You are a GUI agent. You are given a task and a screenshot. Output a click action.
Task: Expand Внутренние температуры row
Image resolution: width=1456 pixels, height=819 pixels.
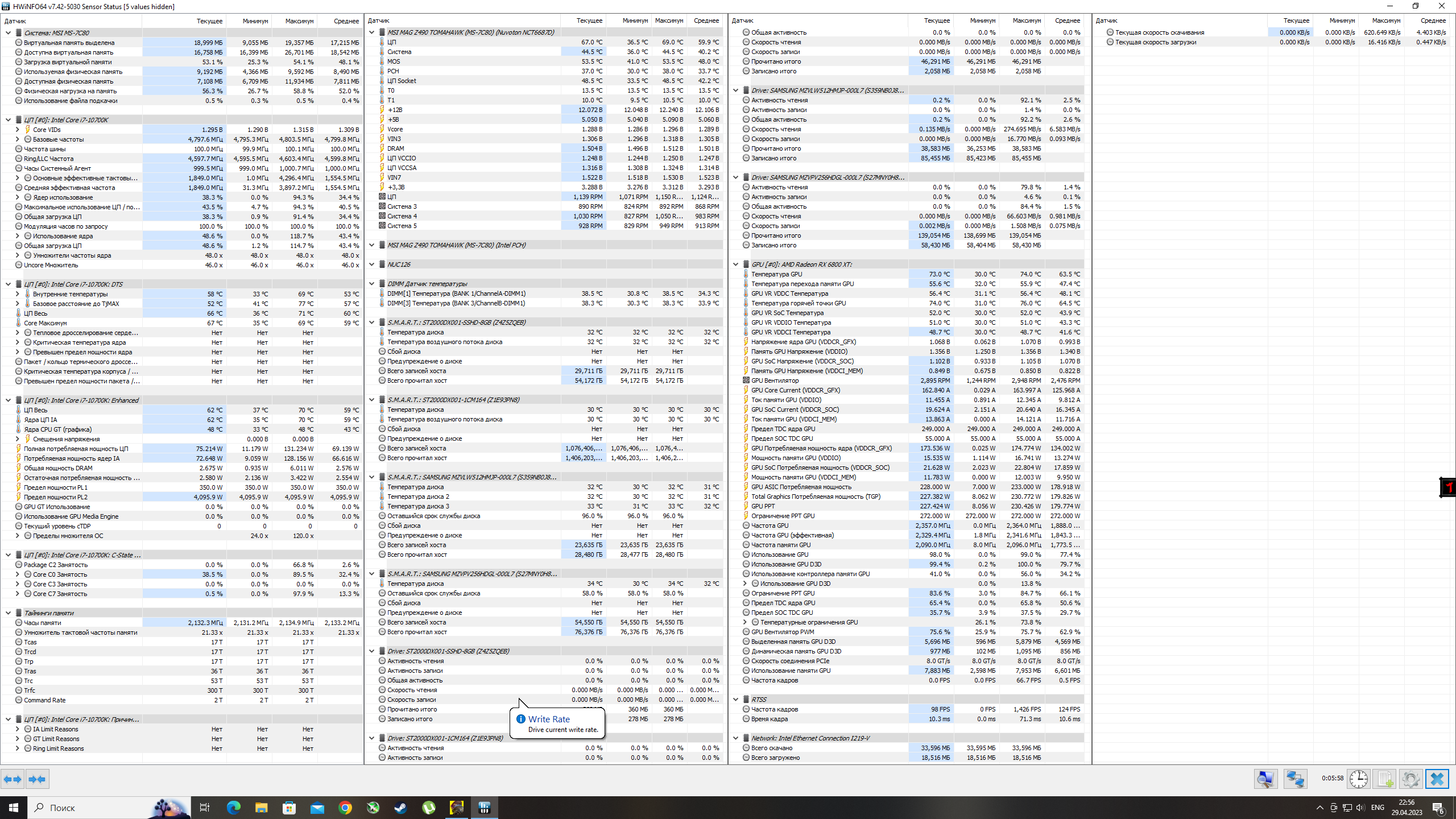[17, 294]
